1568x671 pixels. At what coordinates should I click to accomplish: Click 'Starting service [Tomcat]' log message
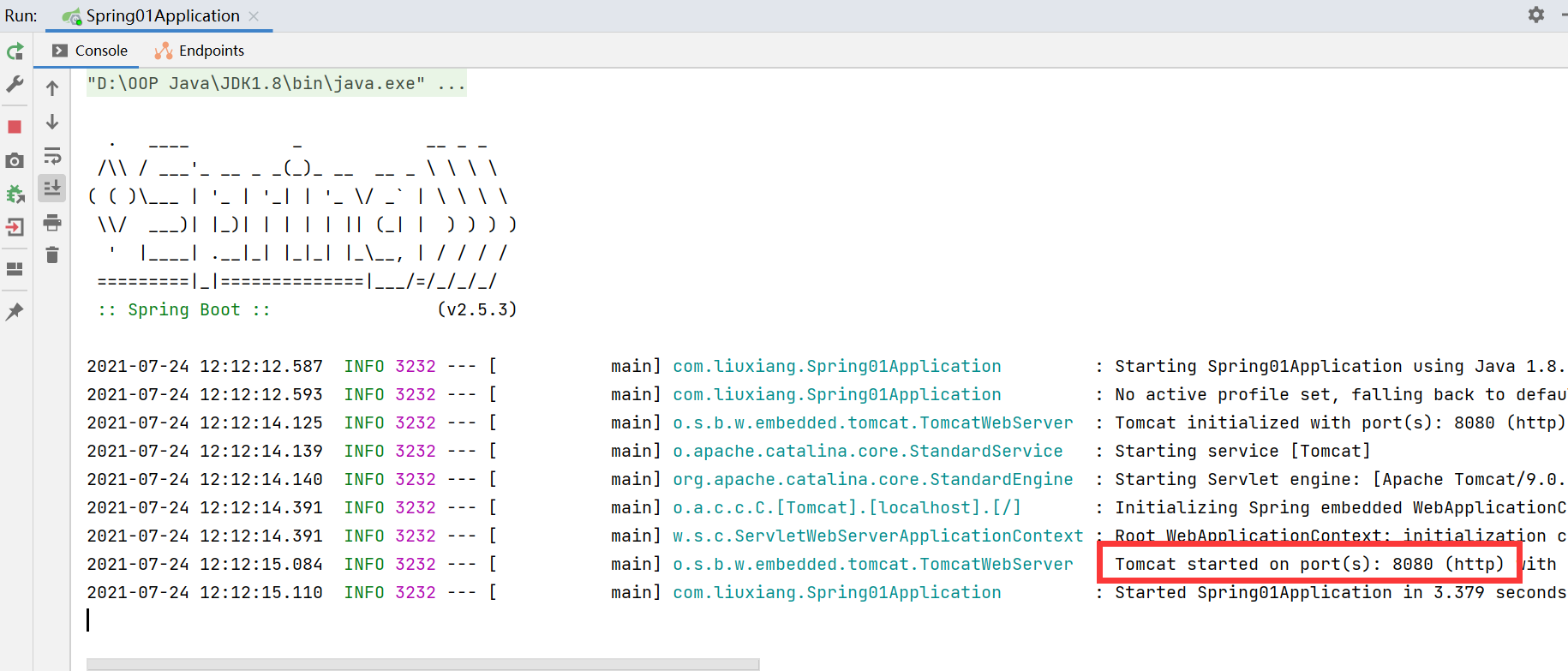(1242, 451)
